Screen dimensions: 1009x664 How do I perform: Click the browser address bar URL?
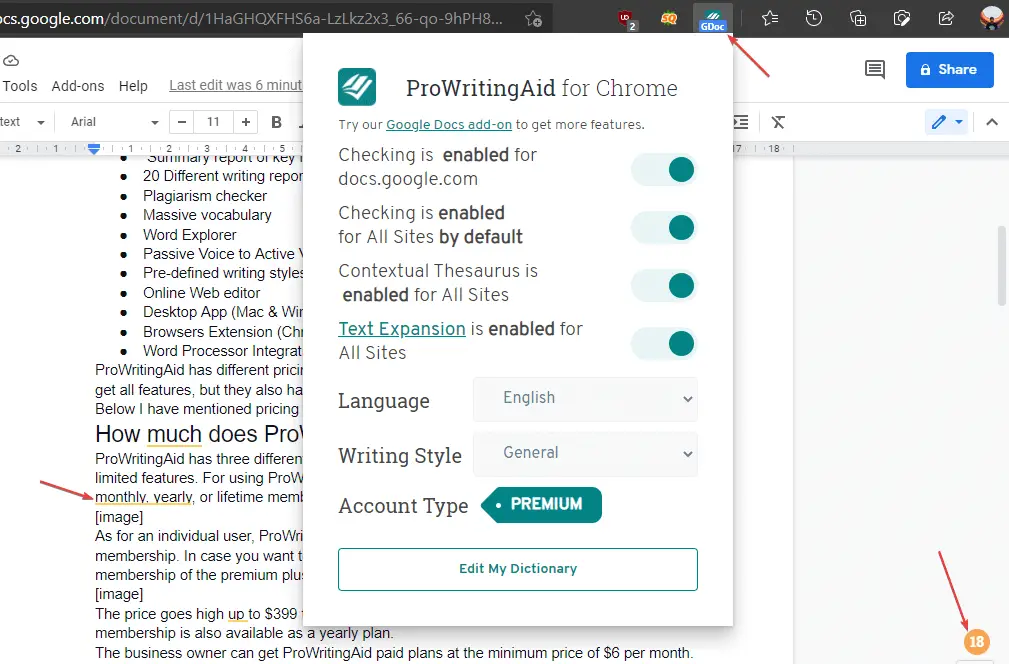pos(251,19)
